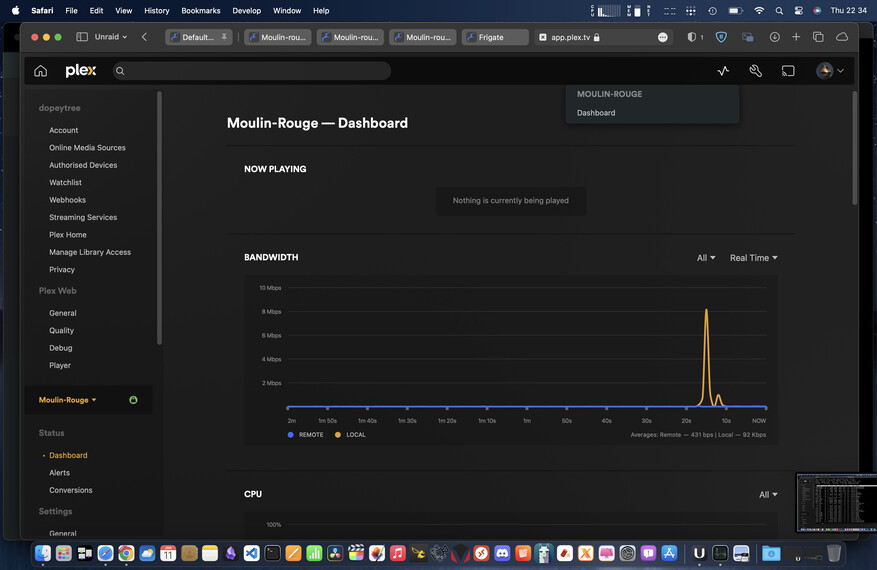The image size is (877, 570).
Task: Open the bandwidth Real Time dropdown
Action: point(753,258)
